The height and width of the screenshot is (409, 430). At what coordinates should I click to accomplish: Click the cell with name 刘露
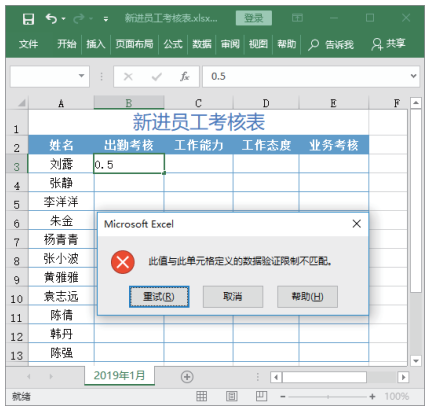tap(61, 164)
